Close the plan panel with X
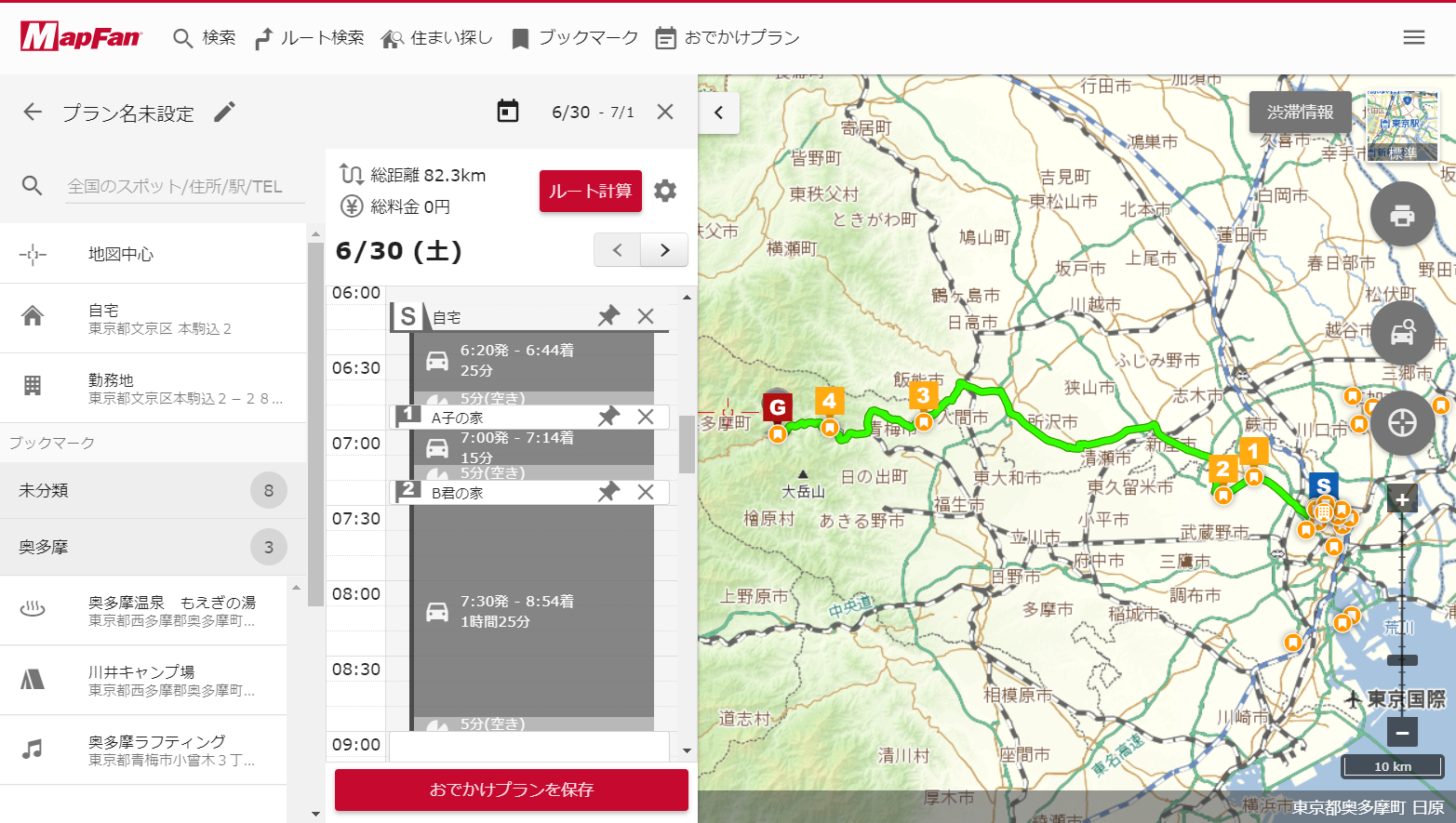The width and height of the screenshot is (1456, 823). coord(665,112)
